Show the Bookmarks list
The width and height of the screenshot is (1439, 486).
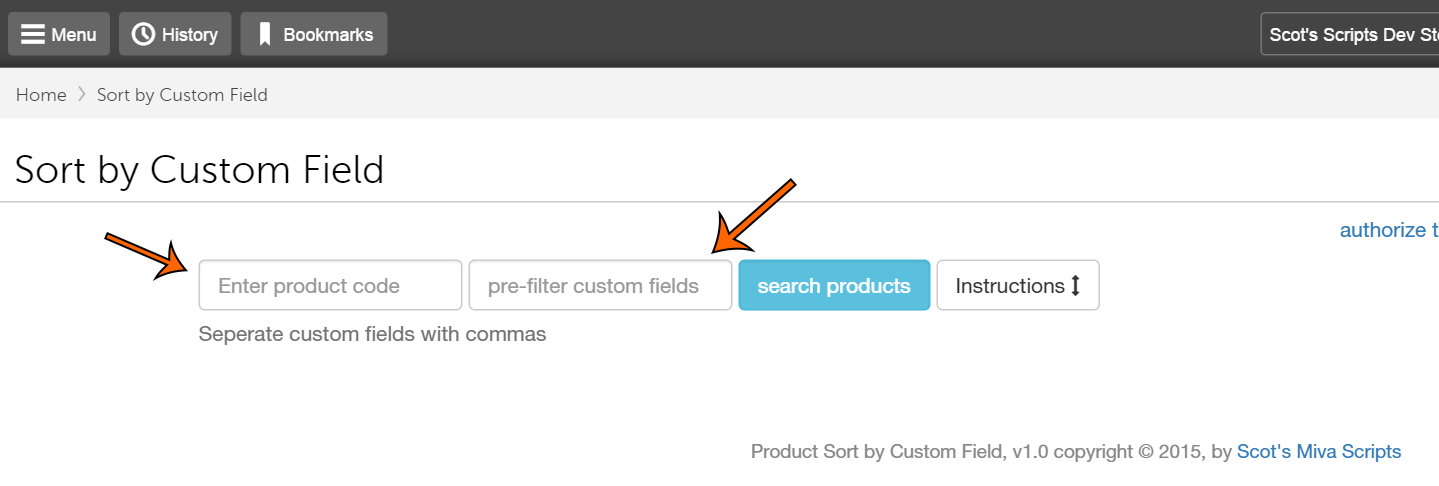(x=328, y=35)
